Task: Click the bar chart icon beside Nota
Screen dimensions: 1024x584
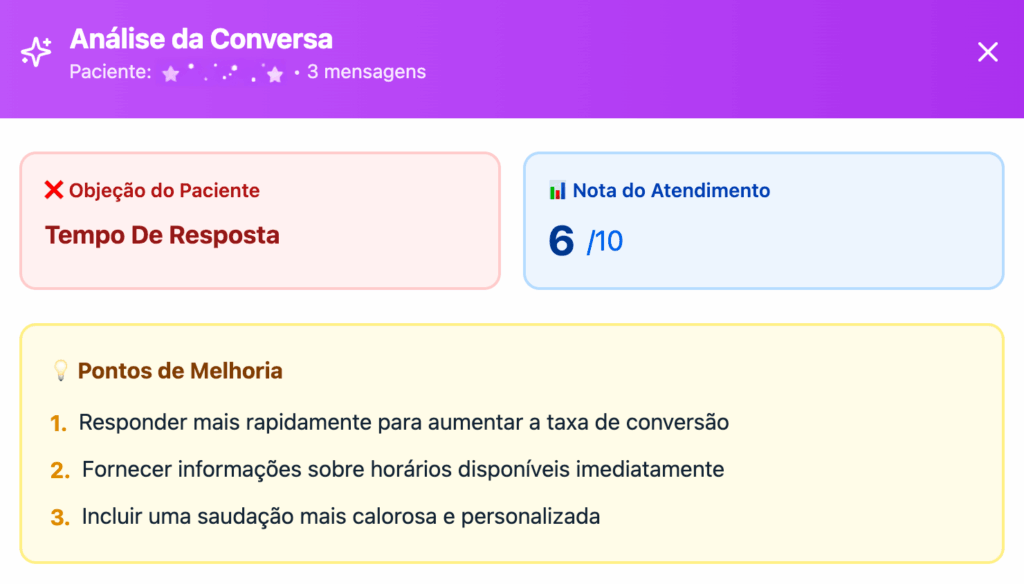Action: point(558,190)
